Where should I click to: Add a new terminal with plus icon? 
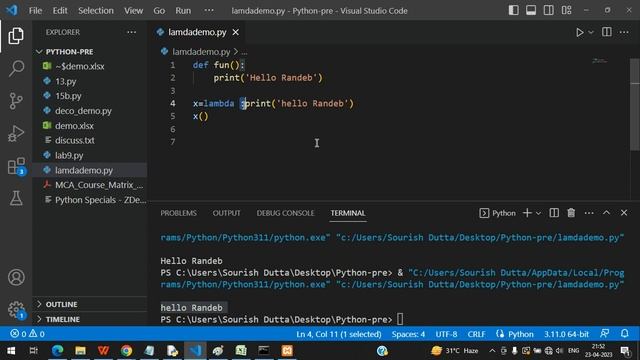pyautogui.click(x=527, y=213)
